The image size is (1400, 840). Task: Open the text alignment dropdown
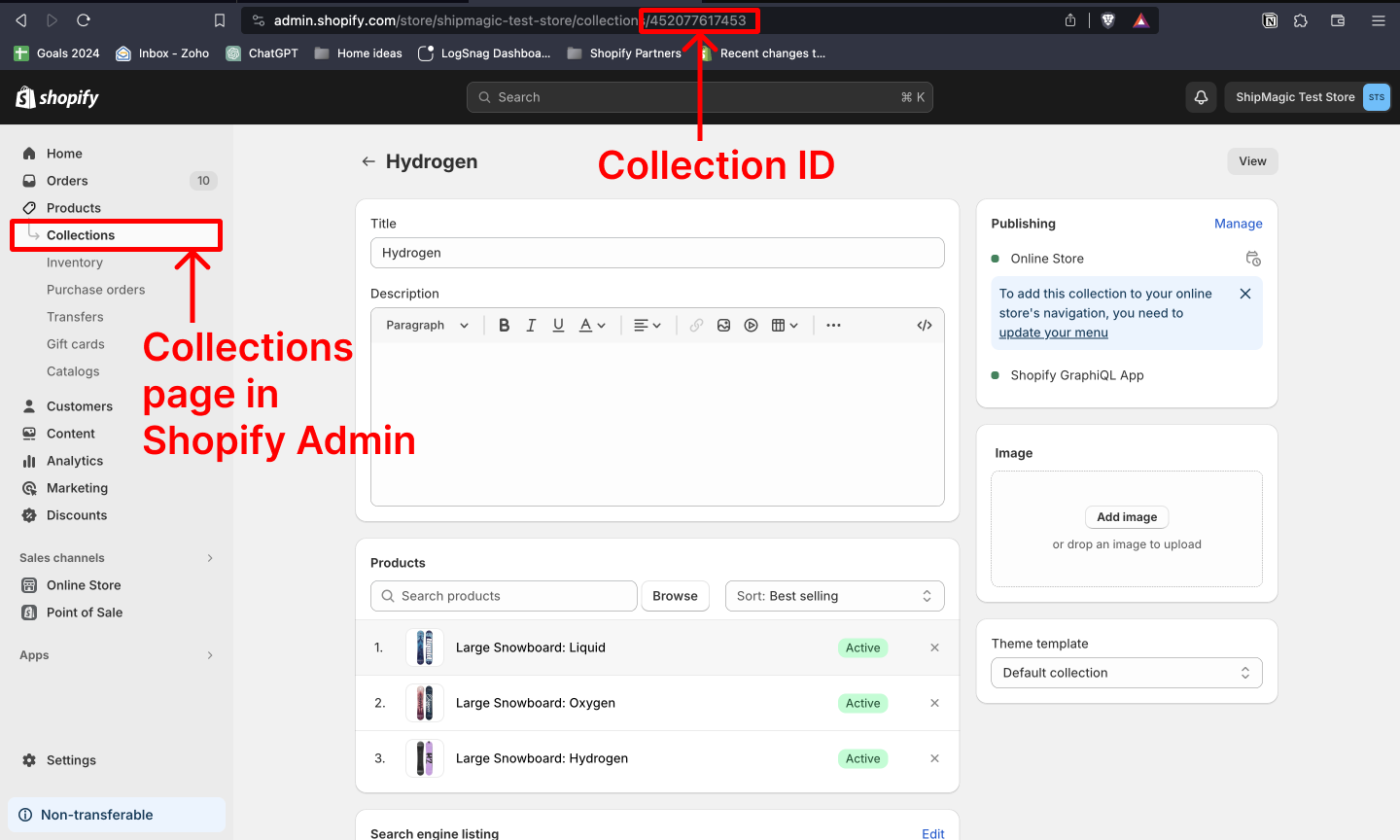pos(647,326)
